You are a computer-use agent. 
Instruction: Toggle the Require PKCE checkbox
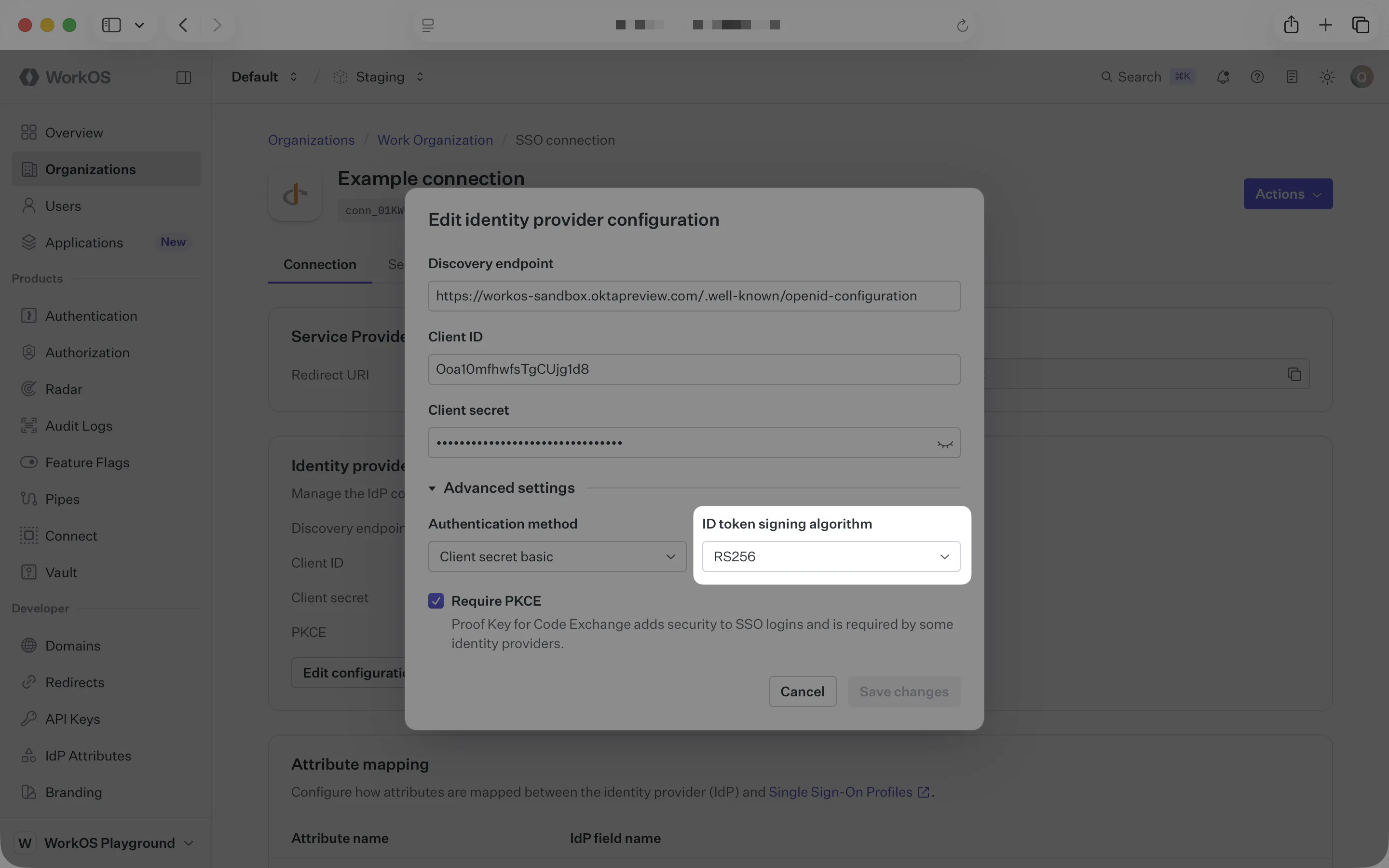436,601
